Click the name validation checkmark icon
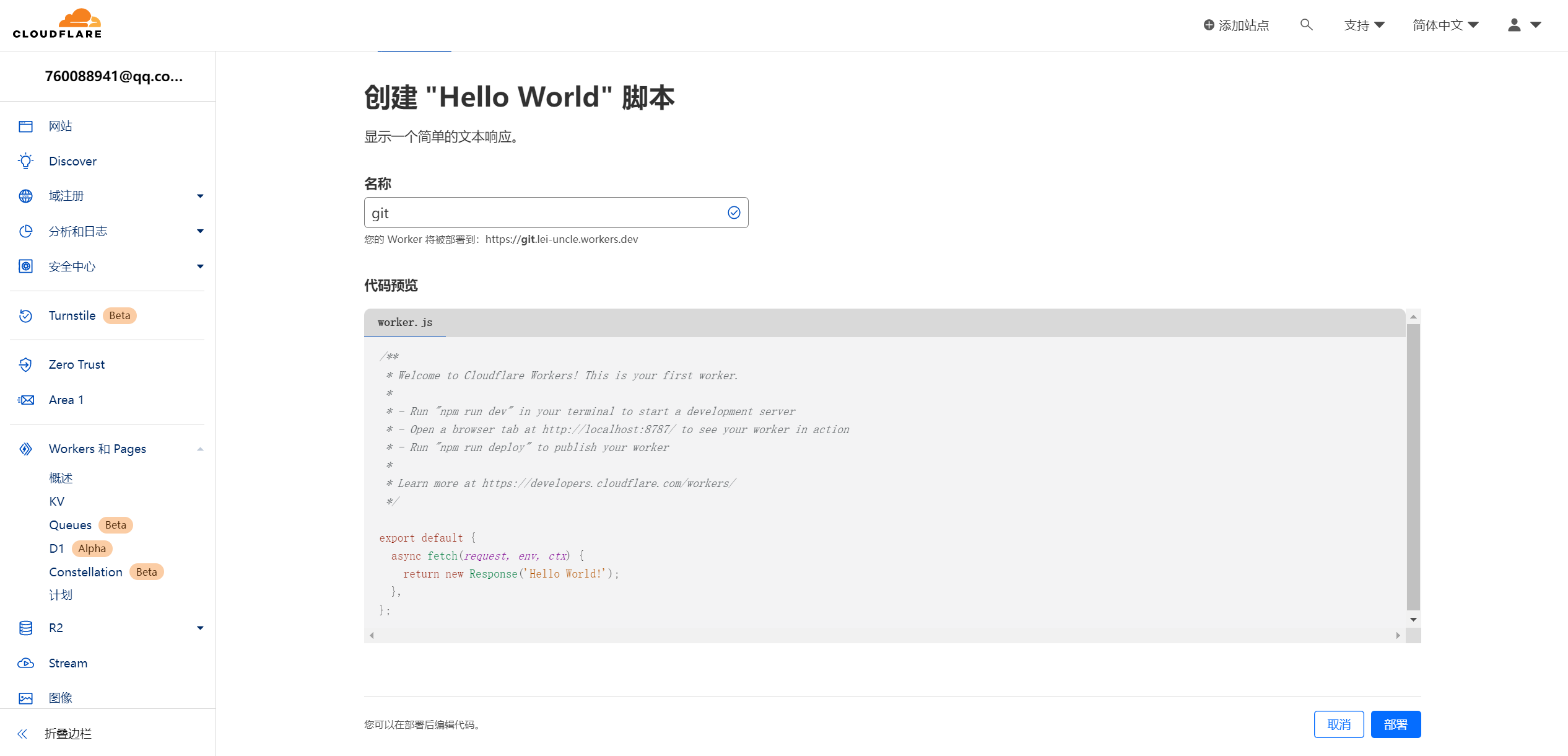The width and height of the screenshot is (1568, 756). [x=734, y=213]
